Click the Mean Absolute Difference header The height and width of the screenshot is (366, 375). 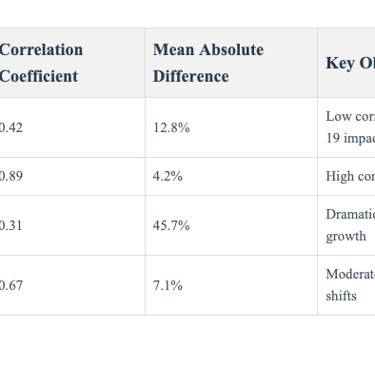click(231, 63)
